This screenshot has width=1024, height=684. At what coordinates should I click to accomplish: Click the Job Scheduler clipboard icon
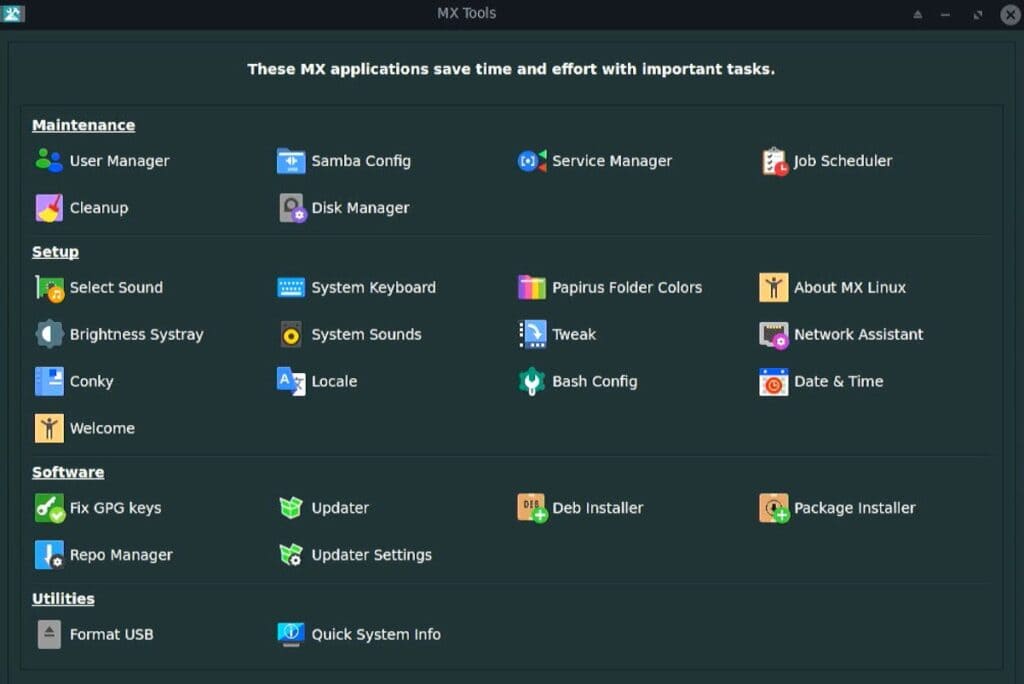tap(774, 161)
